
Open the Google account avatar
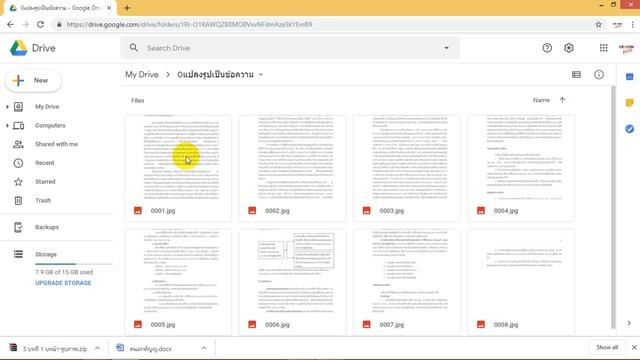626,49
